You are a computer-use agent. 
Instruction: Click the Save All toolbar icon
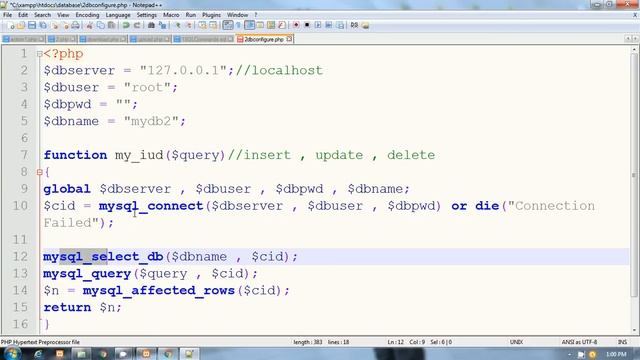pyautogui.click(x=43, y=25)
